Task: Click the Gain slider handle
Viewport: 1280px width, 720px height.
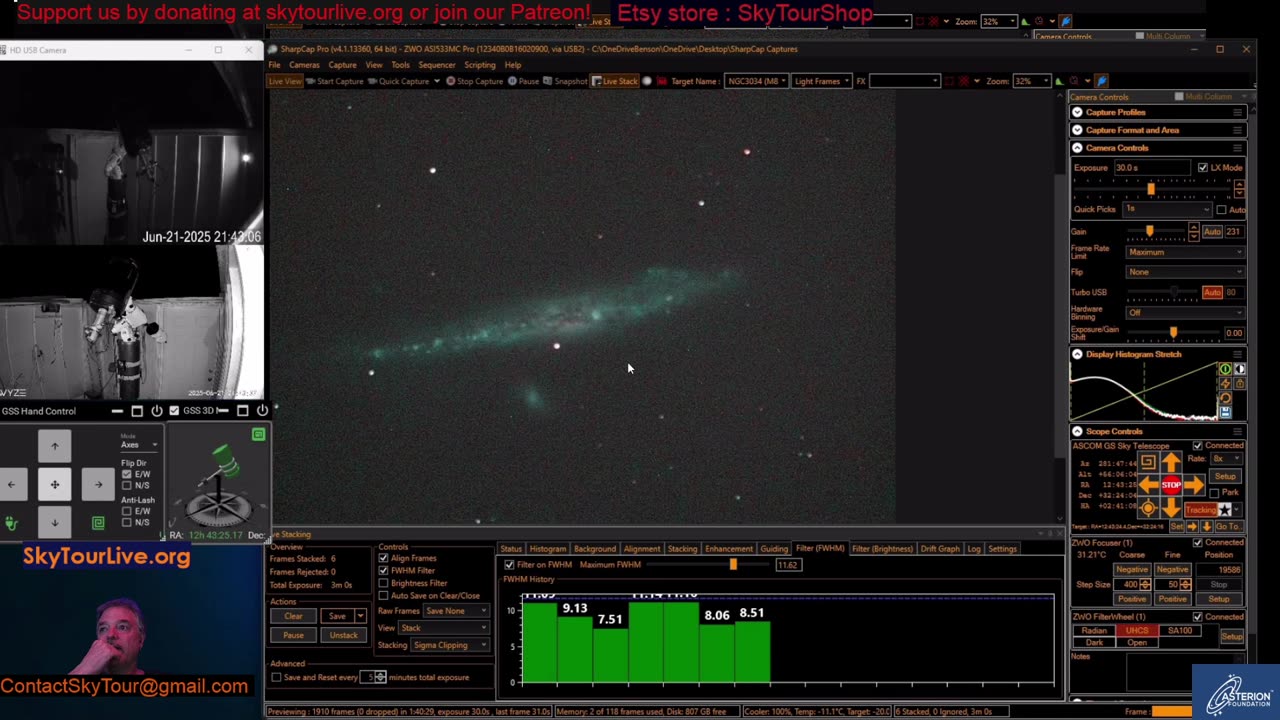Action: tap(1149, 231)
